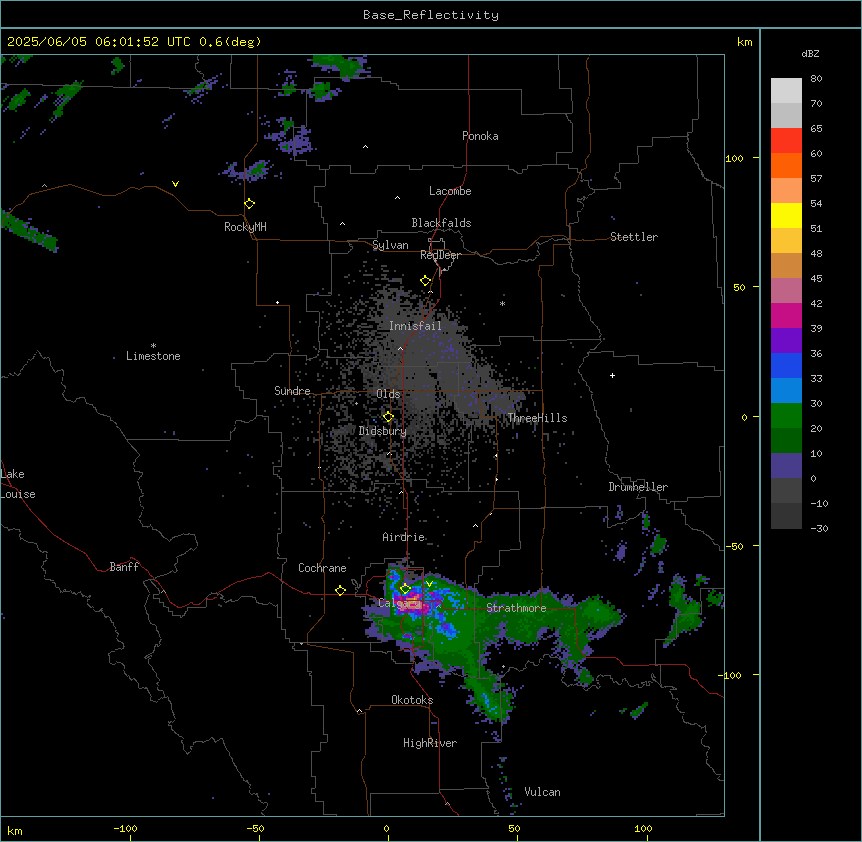Click the yellow diamond marker south of RedDeer
Screen dimensions: 862x842
tap(426, 281)
